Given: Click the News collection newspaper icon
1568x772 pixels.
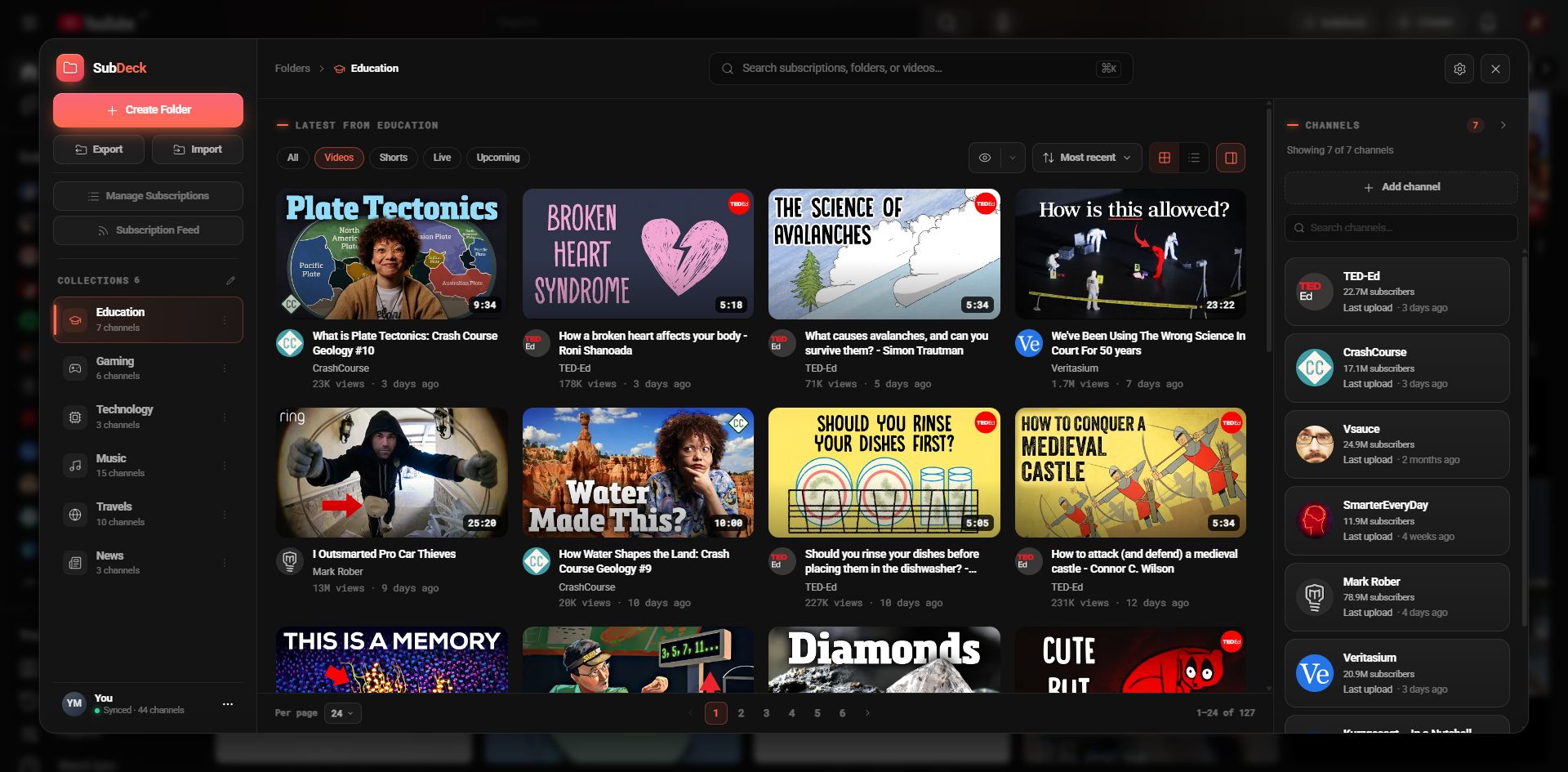Looking at the screenshot, I should click(x=75, y=563).
